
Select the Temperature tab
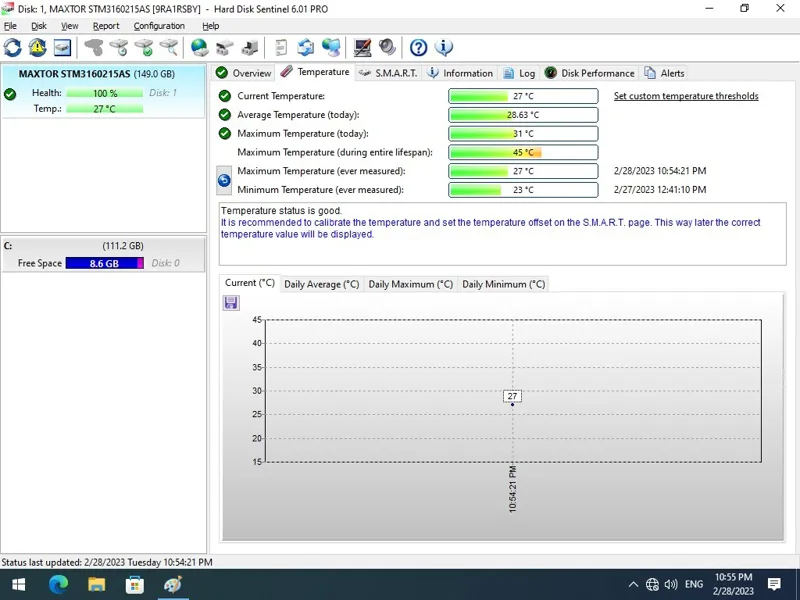[316, 72]
